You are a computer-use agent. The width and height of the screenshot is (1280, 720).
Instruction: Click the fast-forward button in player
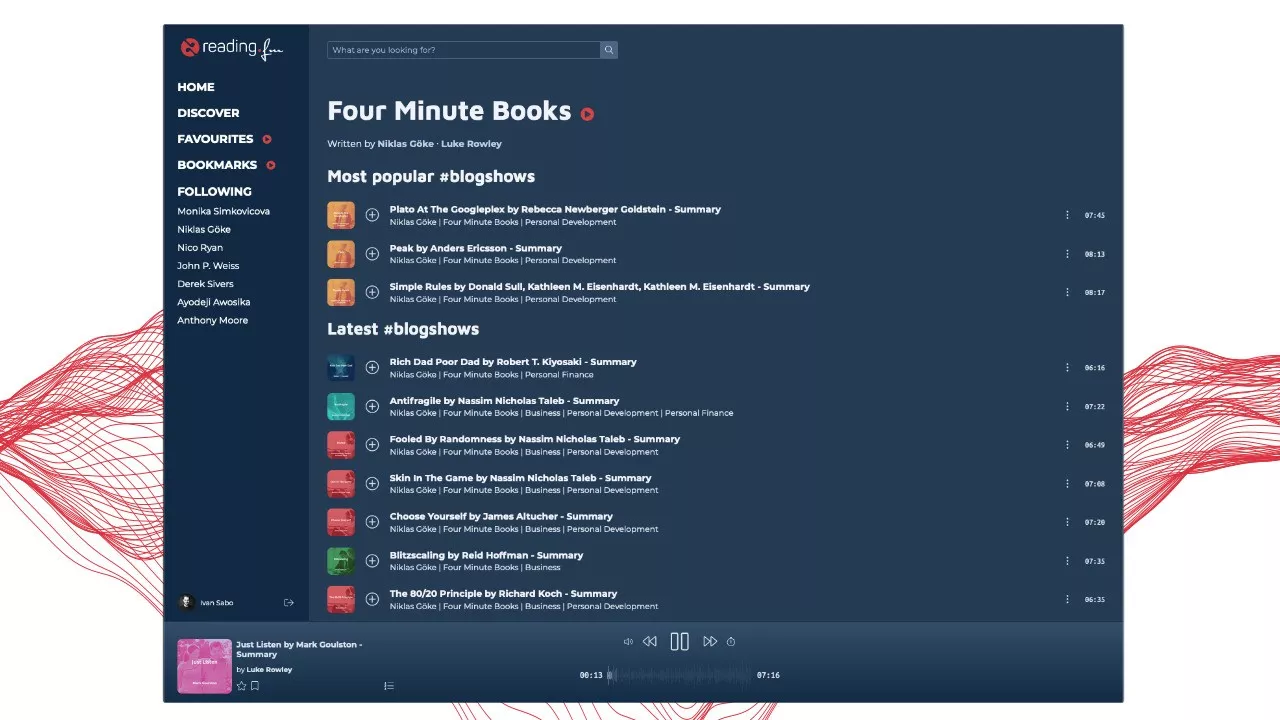tap(710, 642)
